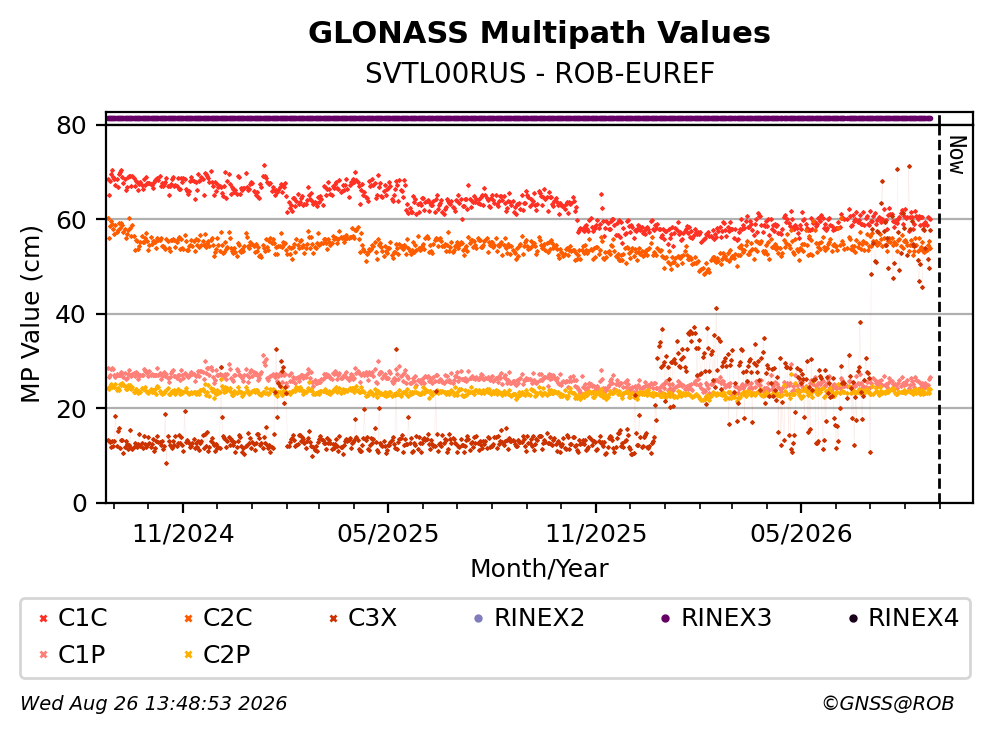Click the 80 y-axis tick label
The height and width of the screenshot is (734, 993).
[71, 125]
